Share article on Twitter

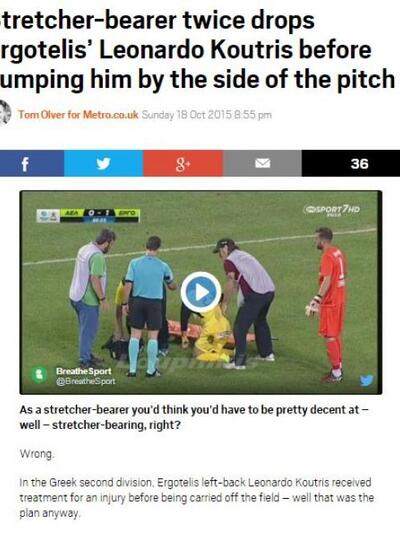coord(104,163)
